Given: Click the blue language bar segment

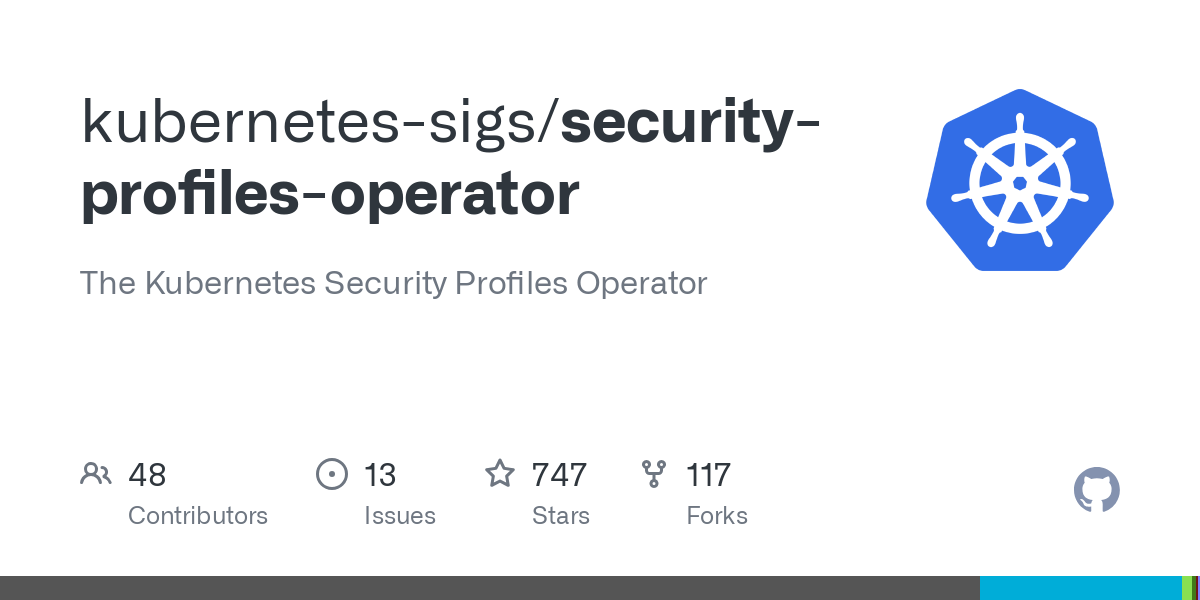Looking at the screenshot, I should pyautogui.click(x=1081, y=588).
